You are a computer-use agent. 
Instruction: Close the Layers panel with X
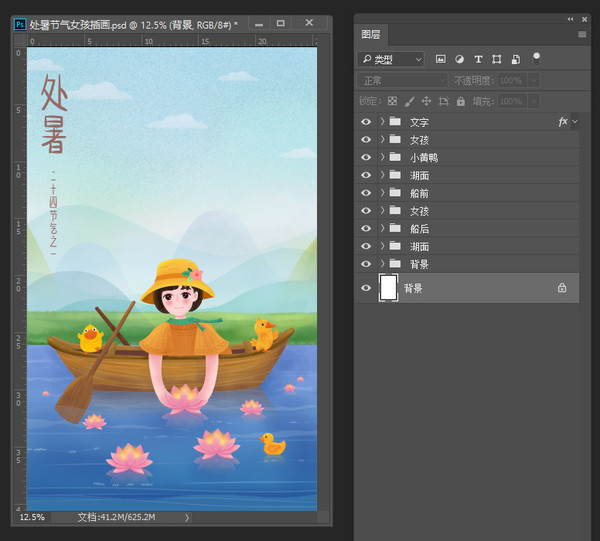click(x=584, y=19)
